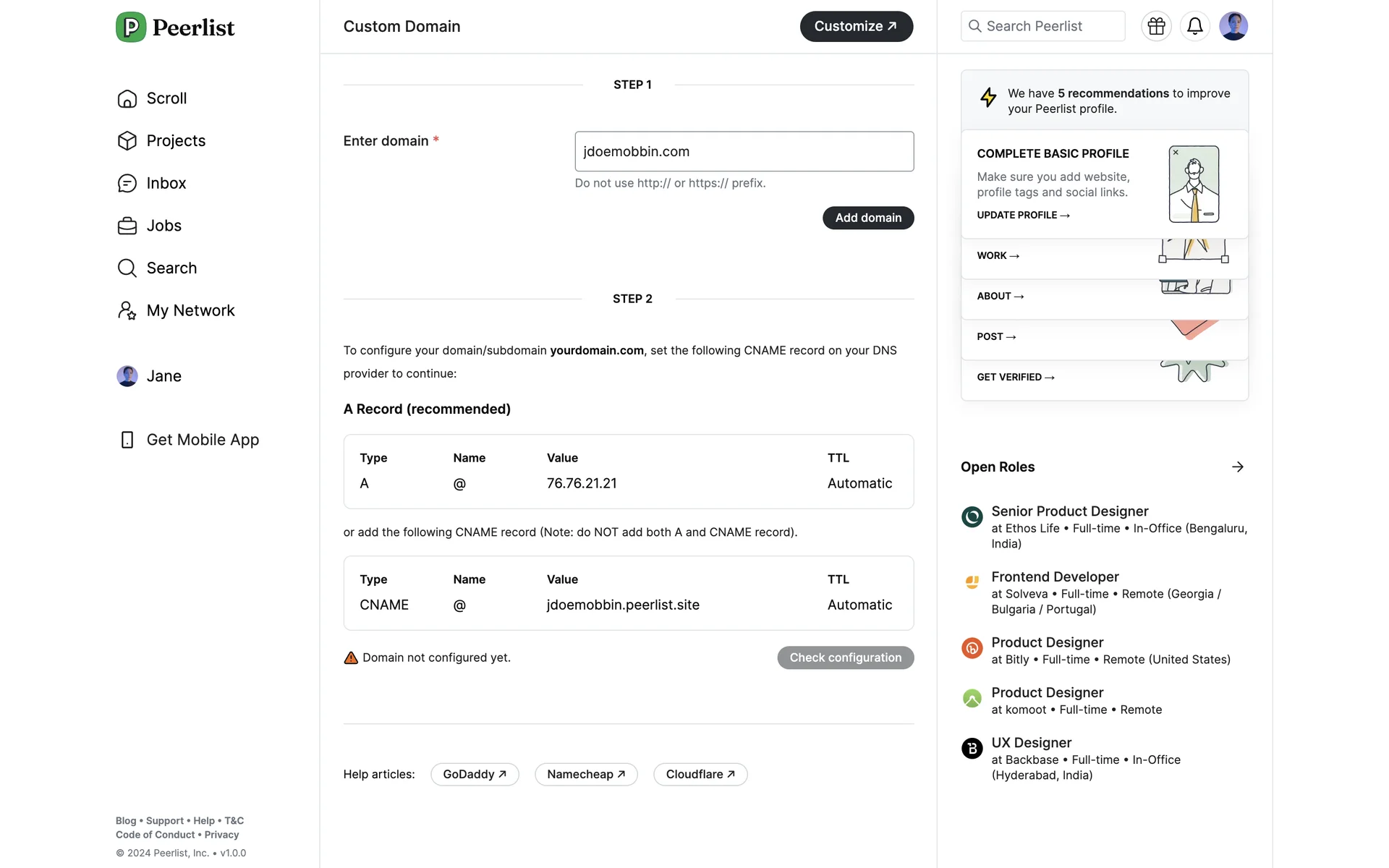
Task: Click the profile avatar in header
Action: pos(1233,27)
